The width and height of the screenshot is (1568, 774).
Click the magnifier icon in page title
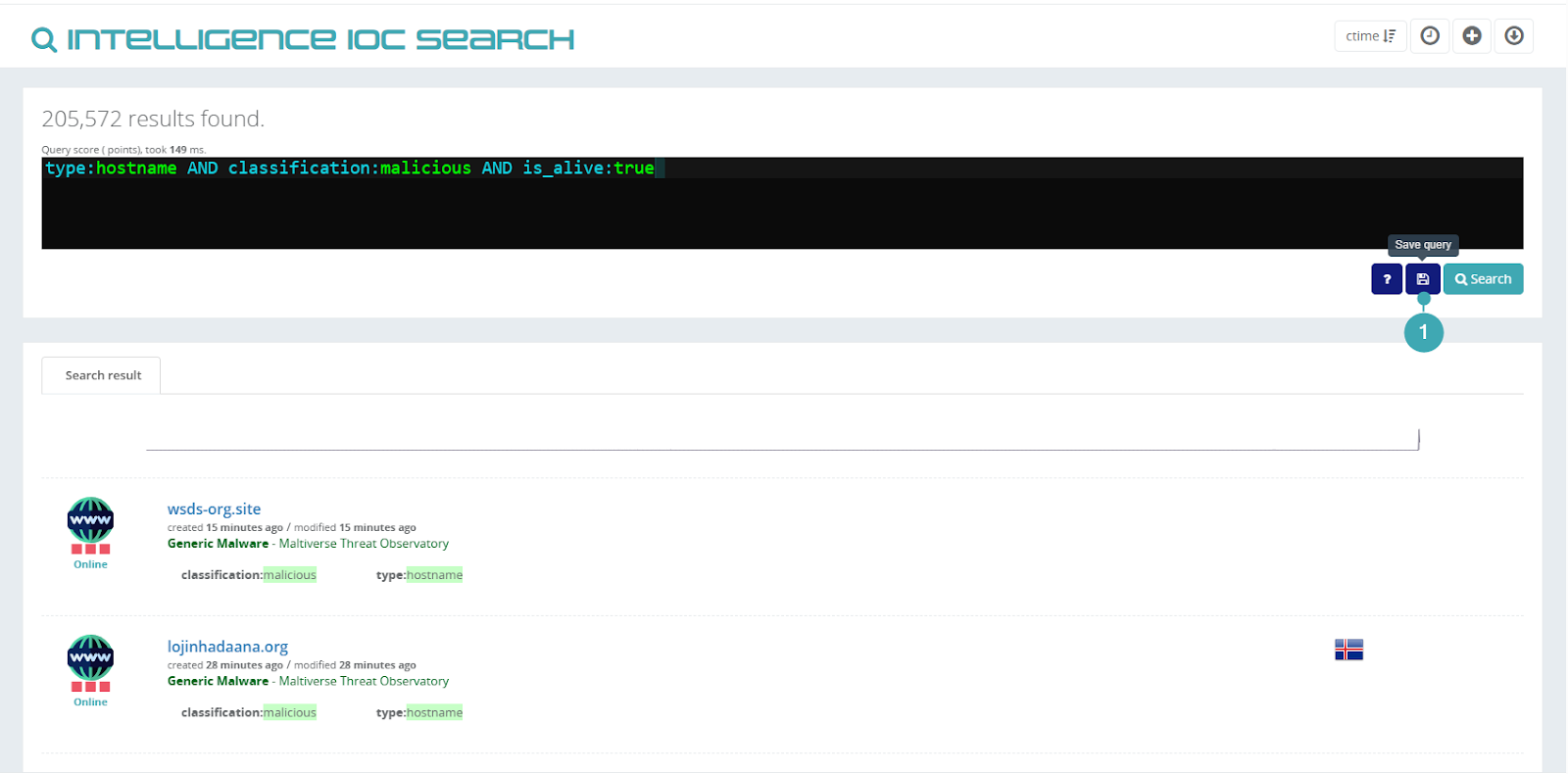pyautogui.click(x=44, y=40)
